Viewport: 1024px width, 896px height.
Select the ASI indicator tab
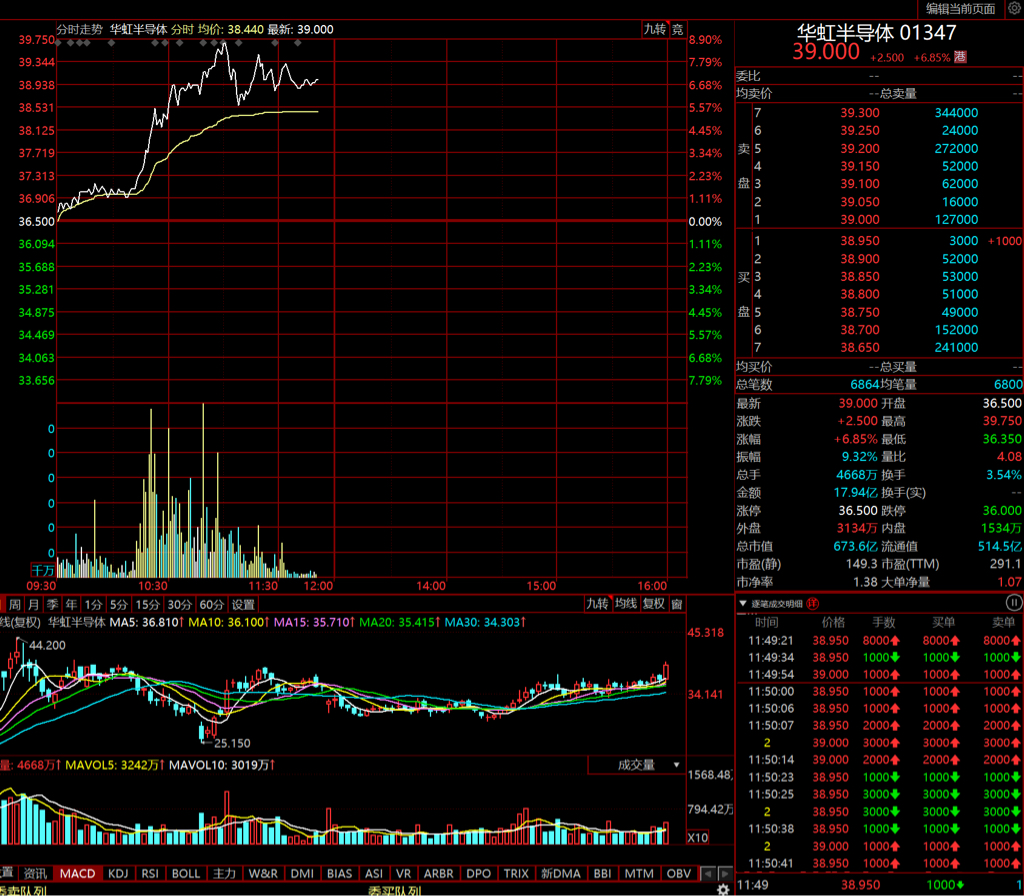pyautogui.click(x=374, y=873)
